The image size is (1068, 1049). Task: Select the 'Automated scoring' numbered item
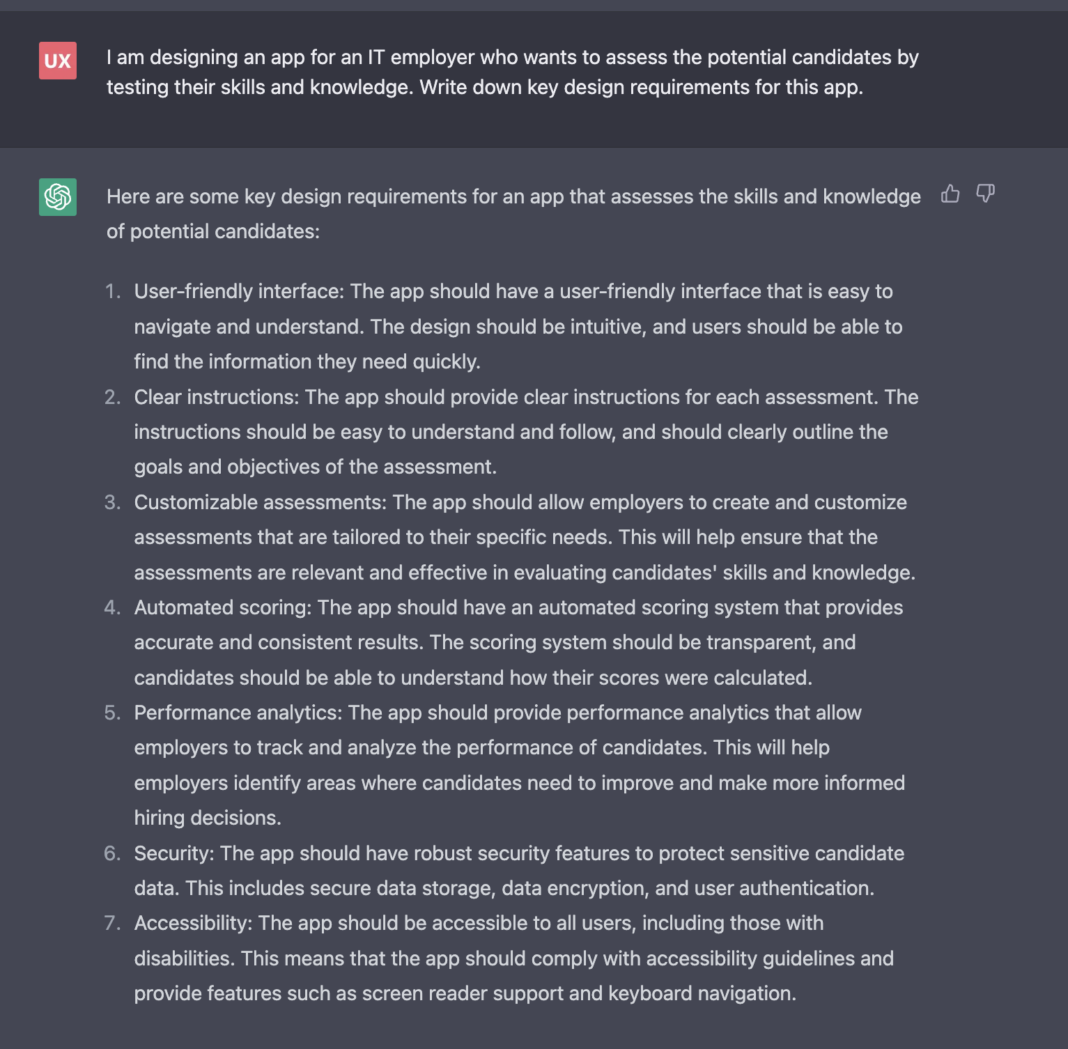517,642
